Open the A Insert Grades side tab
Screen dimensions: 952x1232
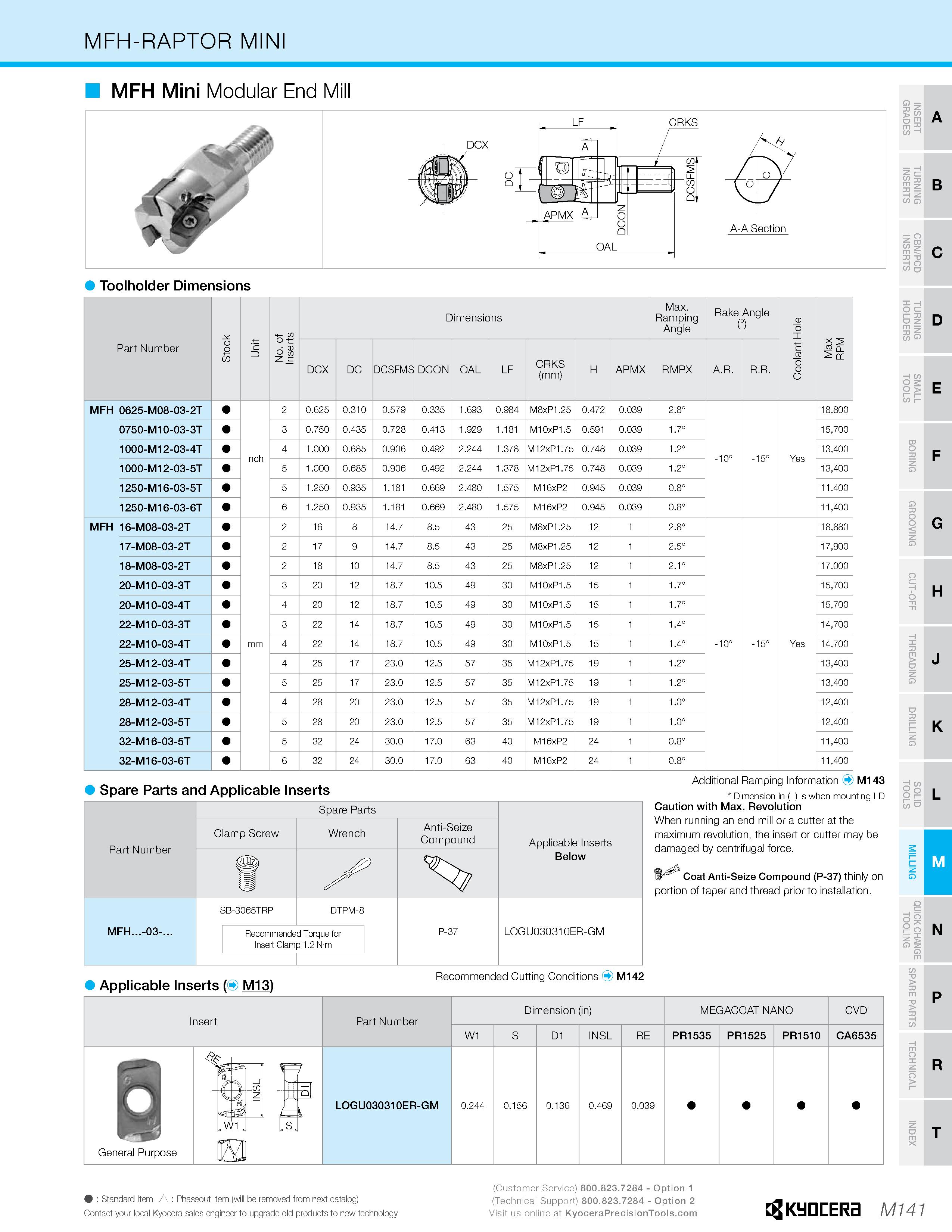[925, 117]
